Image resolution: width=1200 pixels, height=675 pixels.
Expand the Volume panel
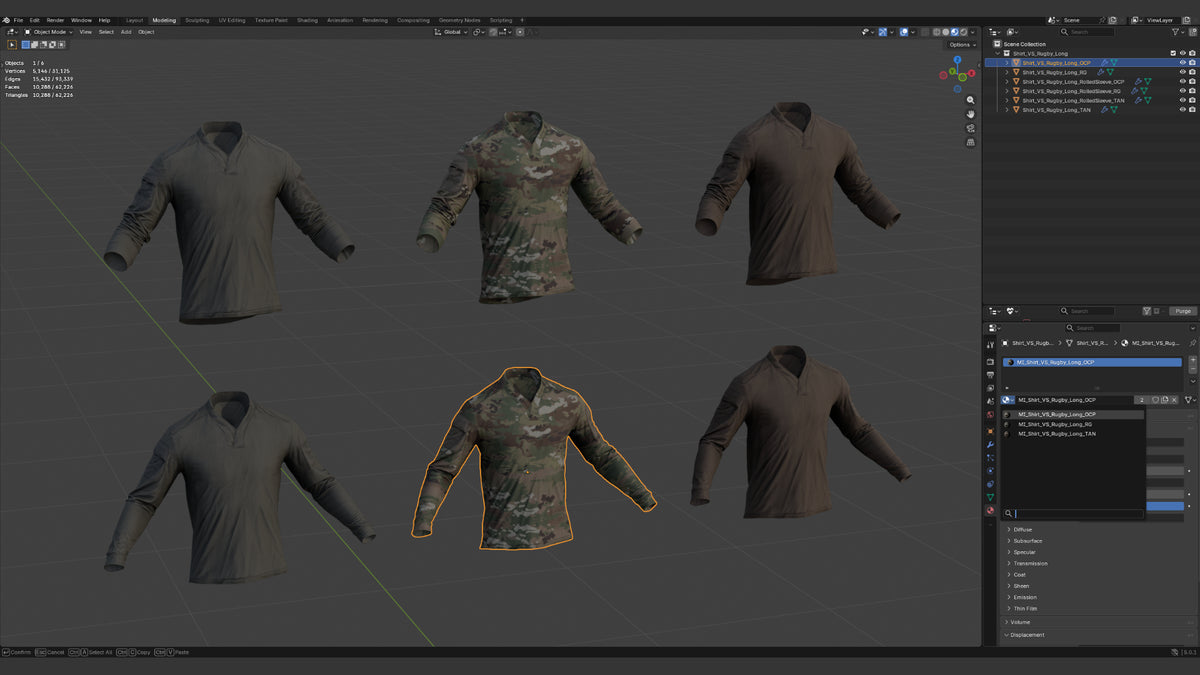1005,622
